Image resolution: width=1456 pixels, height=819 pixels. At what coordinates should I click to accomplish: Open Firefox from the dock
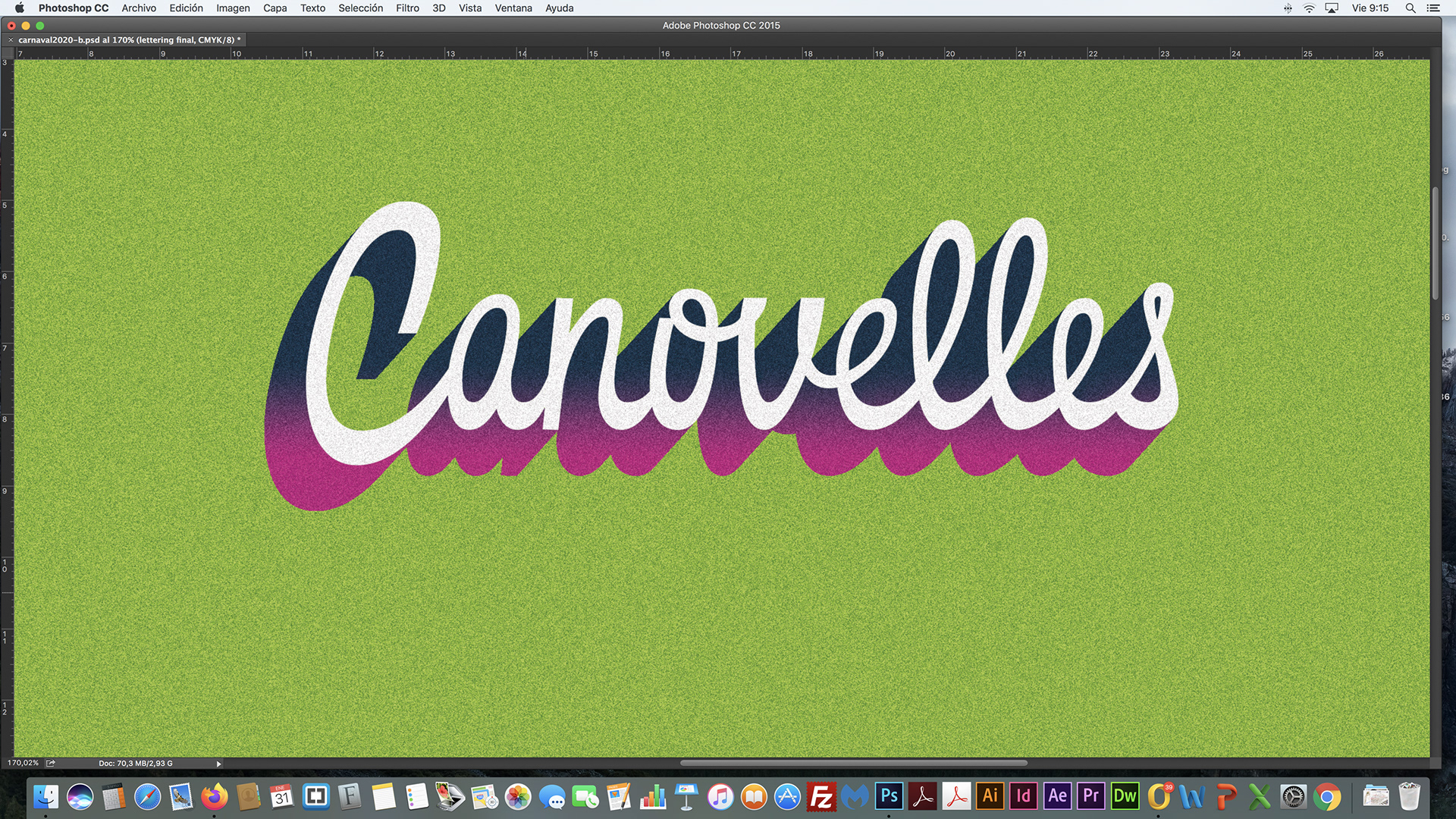click(x=214, y=796)
